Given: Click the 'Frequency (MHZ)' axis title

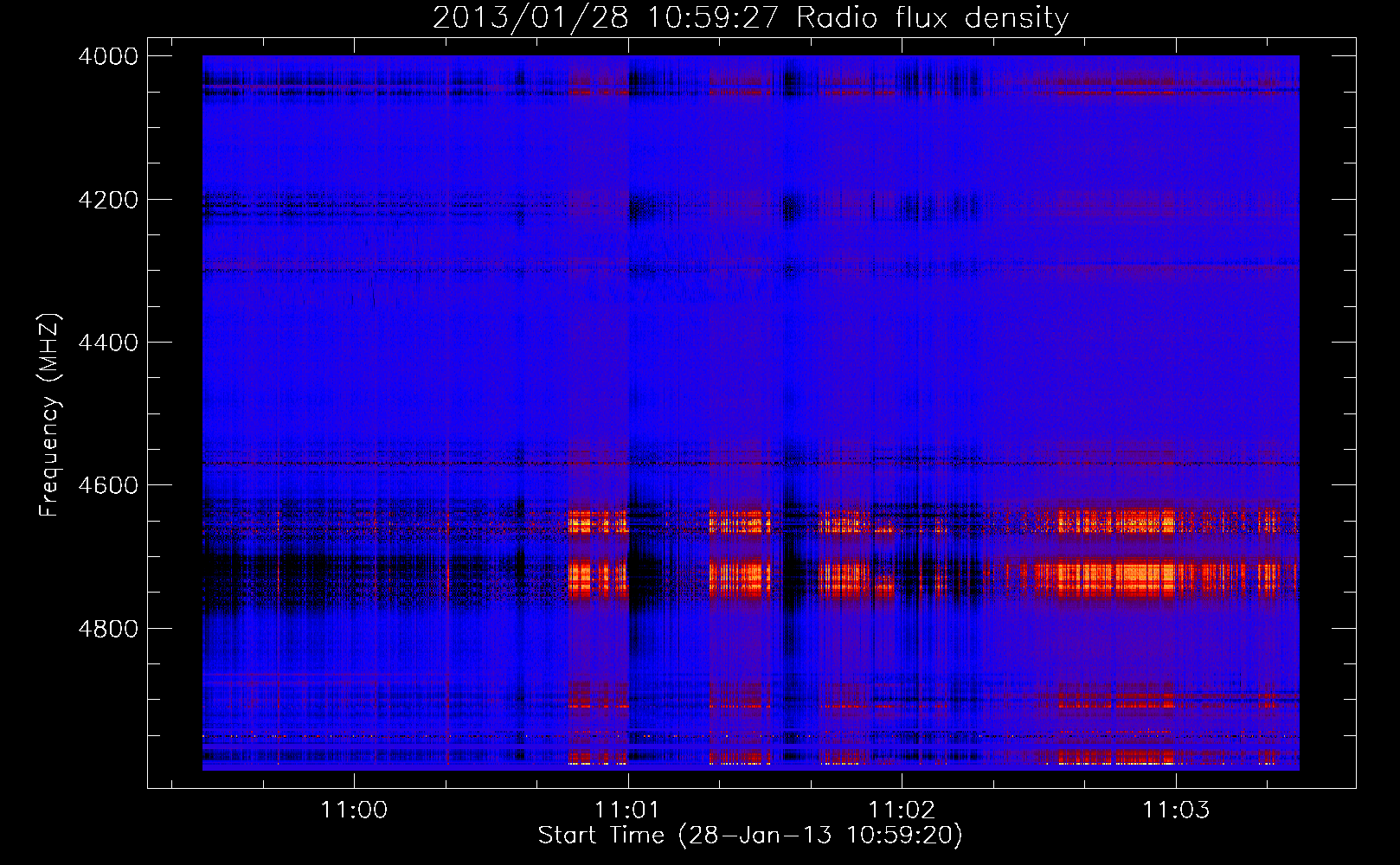Looking at the screenshot, I should click(50, 415).
